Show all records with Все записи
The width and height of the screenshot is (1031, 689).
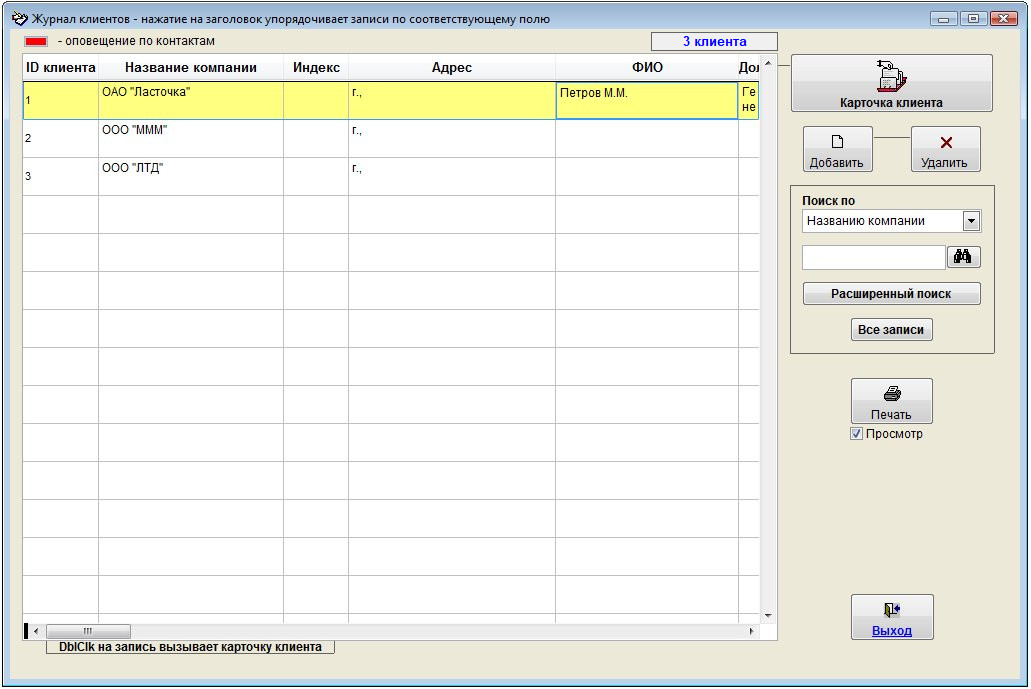(891, 330)
